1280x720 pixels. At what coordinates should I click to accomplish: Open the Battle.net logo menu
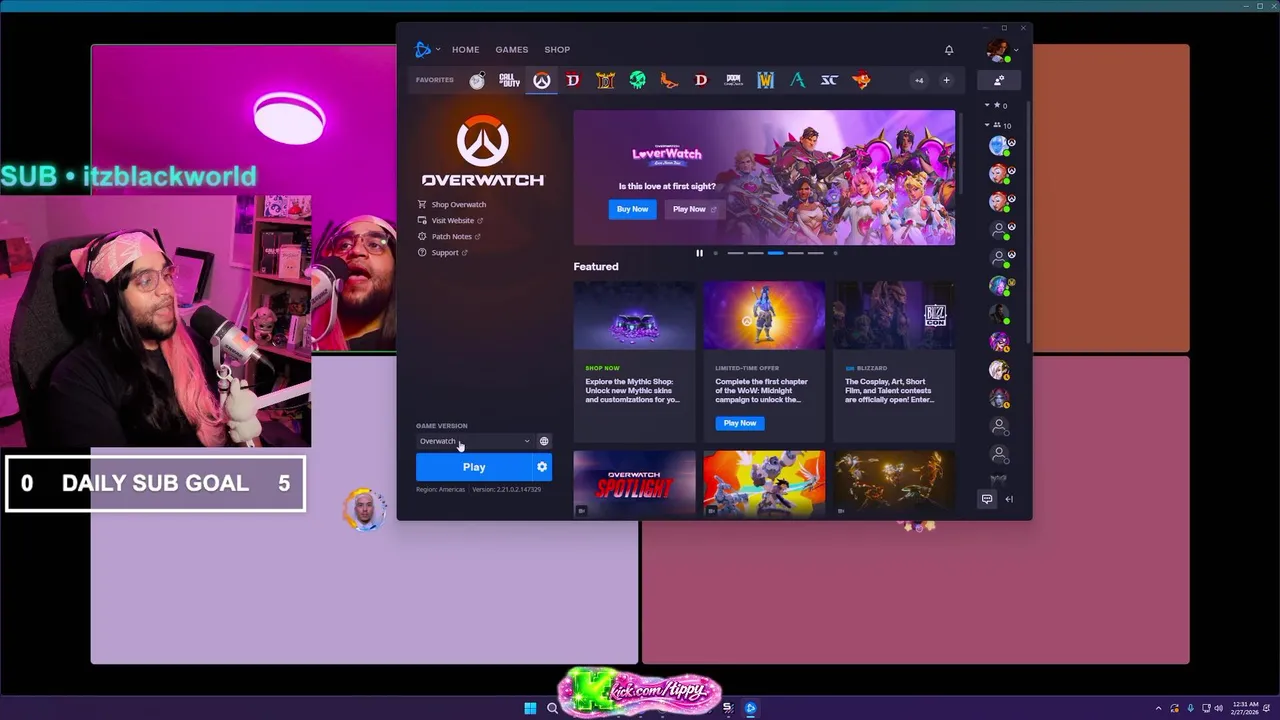coord(426,49)
